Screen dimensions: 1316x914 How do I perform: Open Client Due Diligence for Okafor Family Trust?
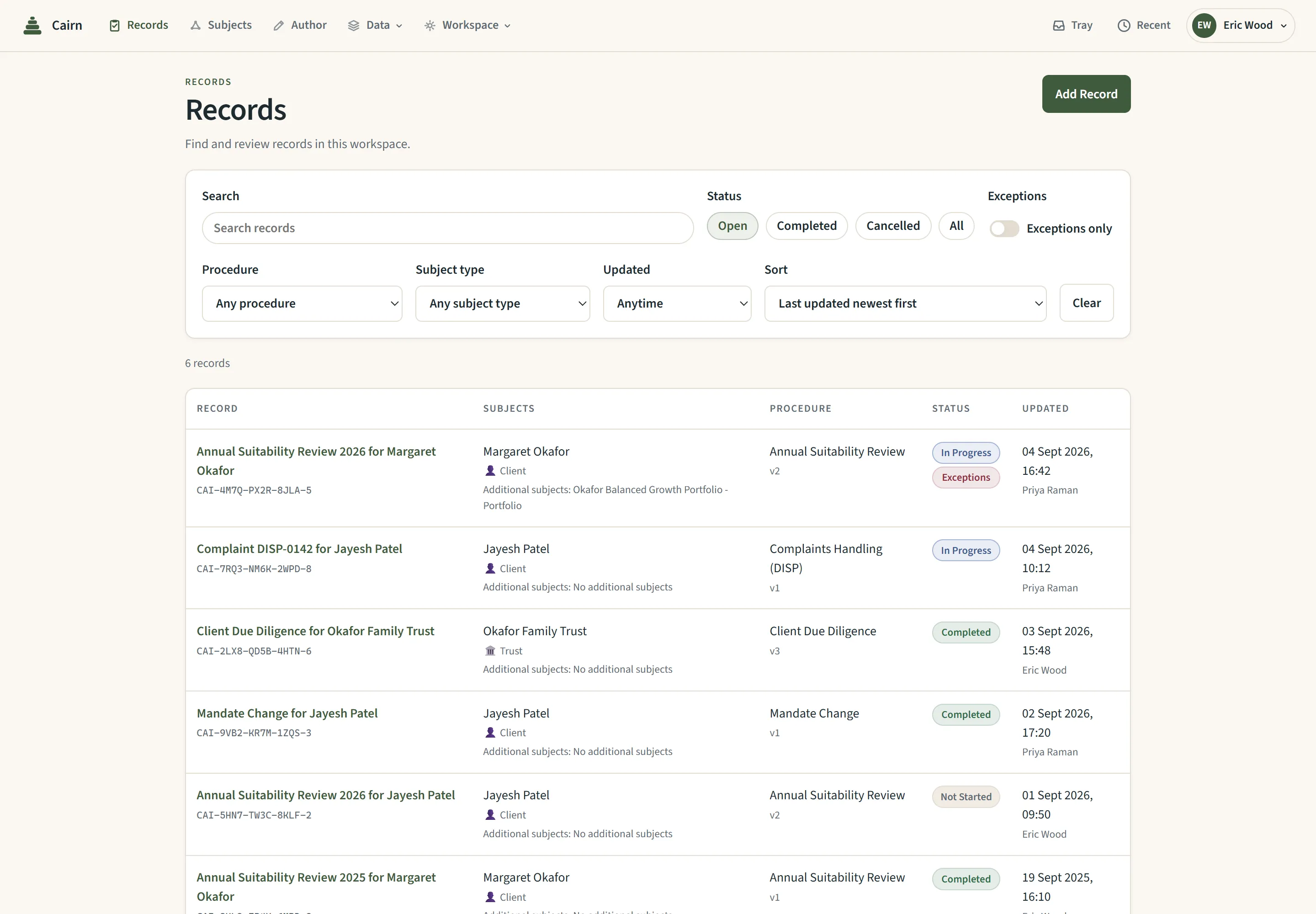(x=315, y=631)
